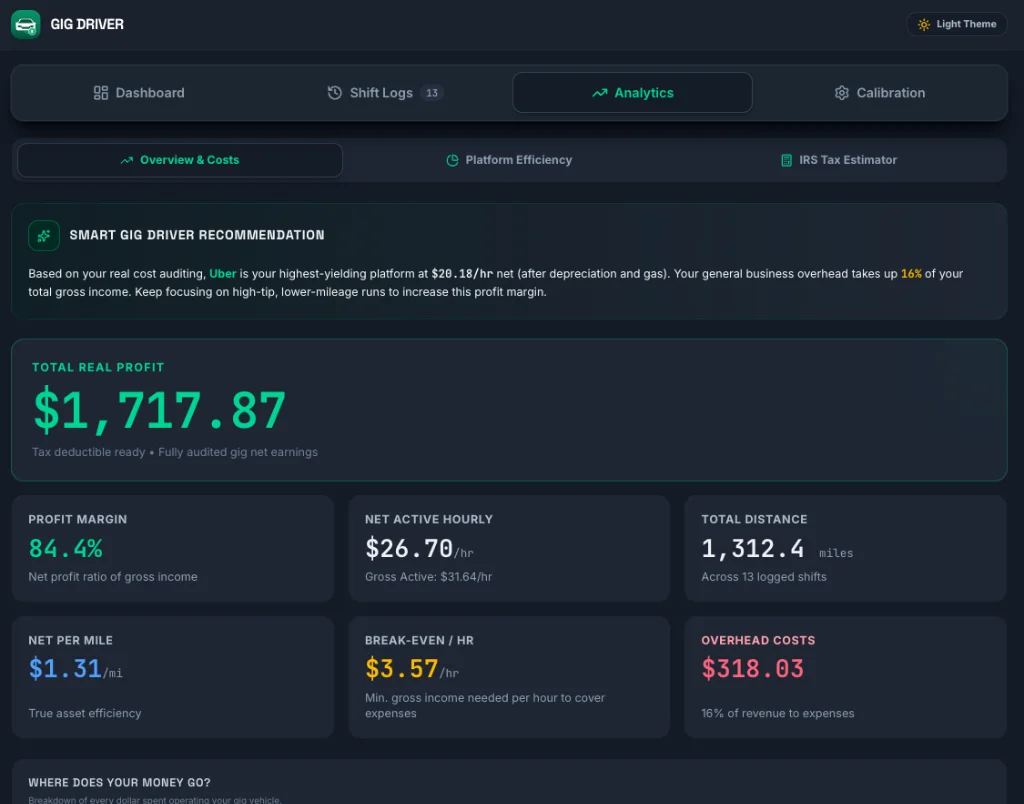1024x804 pixels.
Task: Click the Total Distance card label
Action: click(754, 519)
